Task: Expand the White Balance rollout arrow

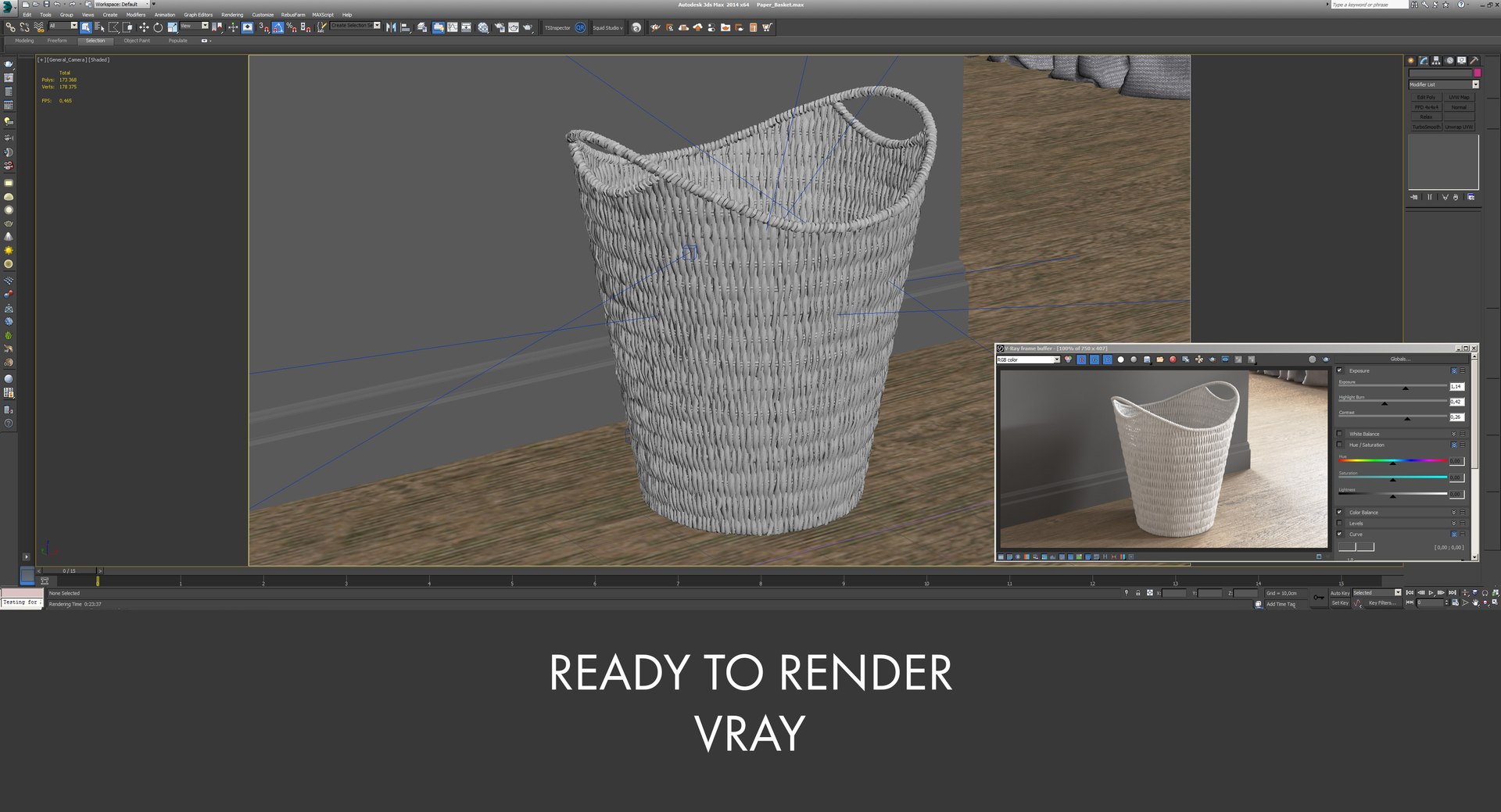Action: tap(1454, 434)
